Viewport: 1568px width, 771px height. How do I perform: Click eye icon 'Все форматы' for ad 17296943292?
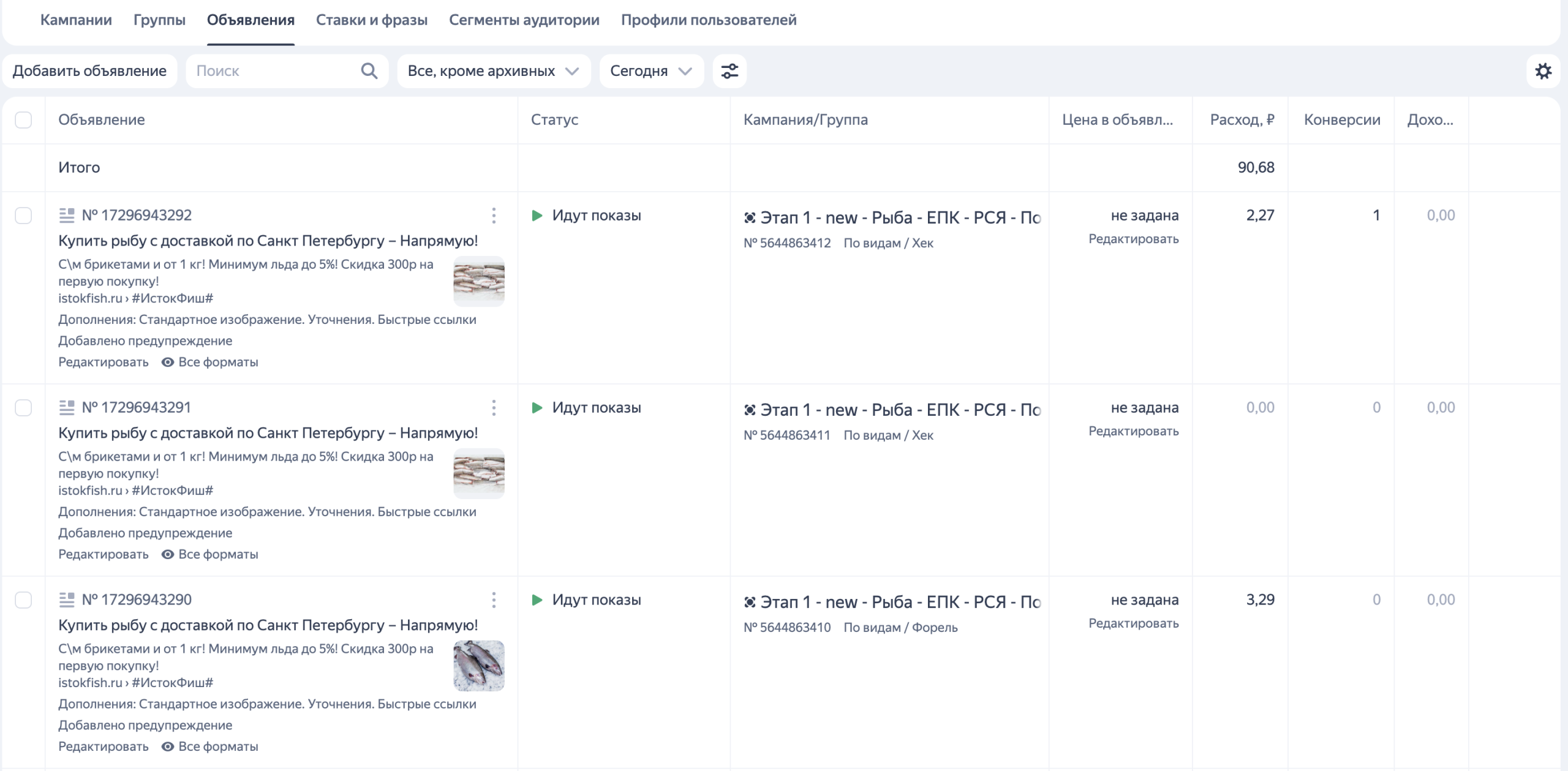(168, 362)
